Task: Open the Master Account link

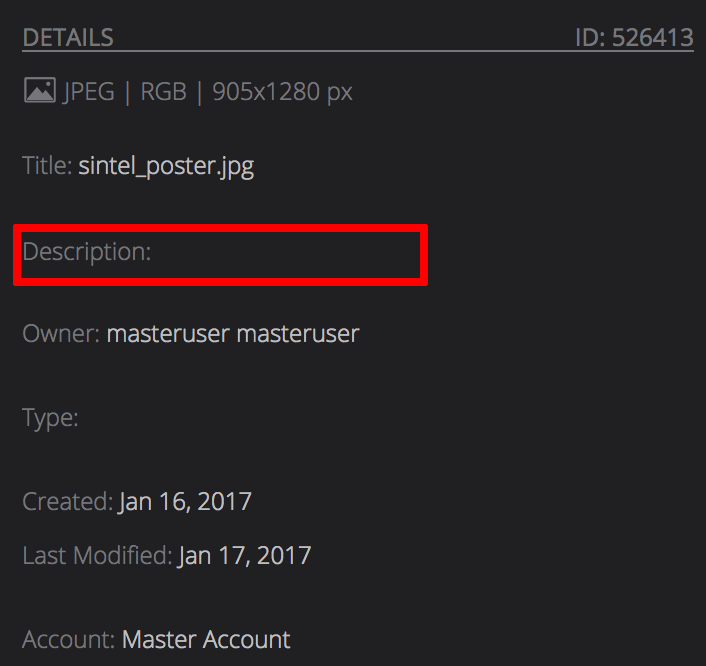Action: 206,639
